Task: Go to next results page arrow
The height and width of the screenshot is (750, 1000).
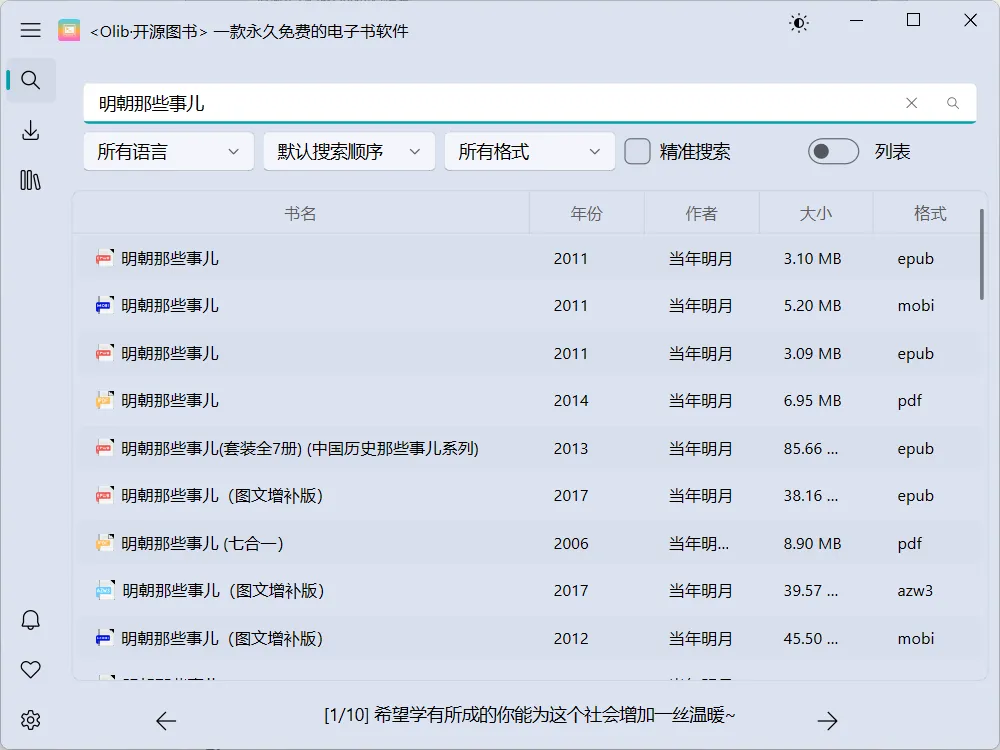Action: 827,721
